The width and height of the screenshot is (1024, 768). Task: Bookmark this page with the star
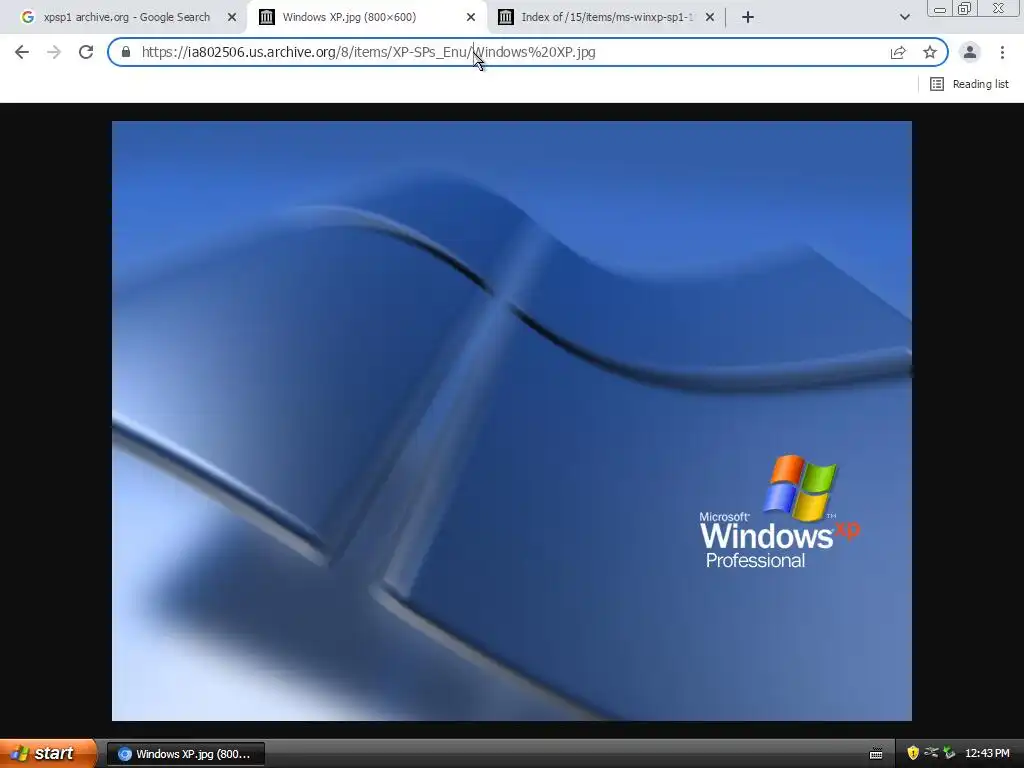930,52
